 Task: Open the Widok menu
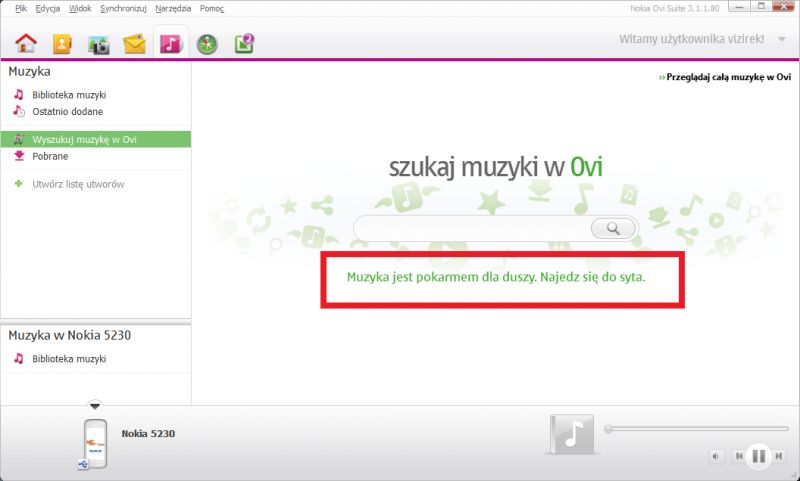[80, 8]
